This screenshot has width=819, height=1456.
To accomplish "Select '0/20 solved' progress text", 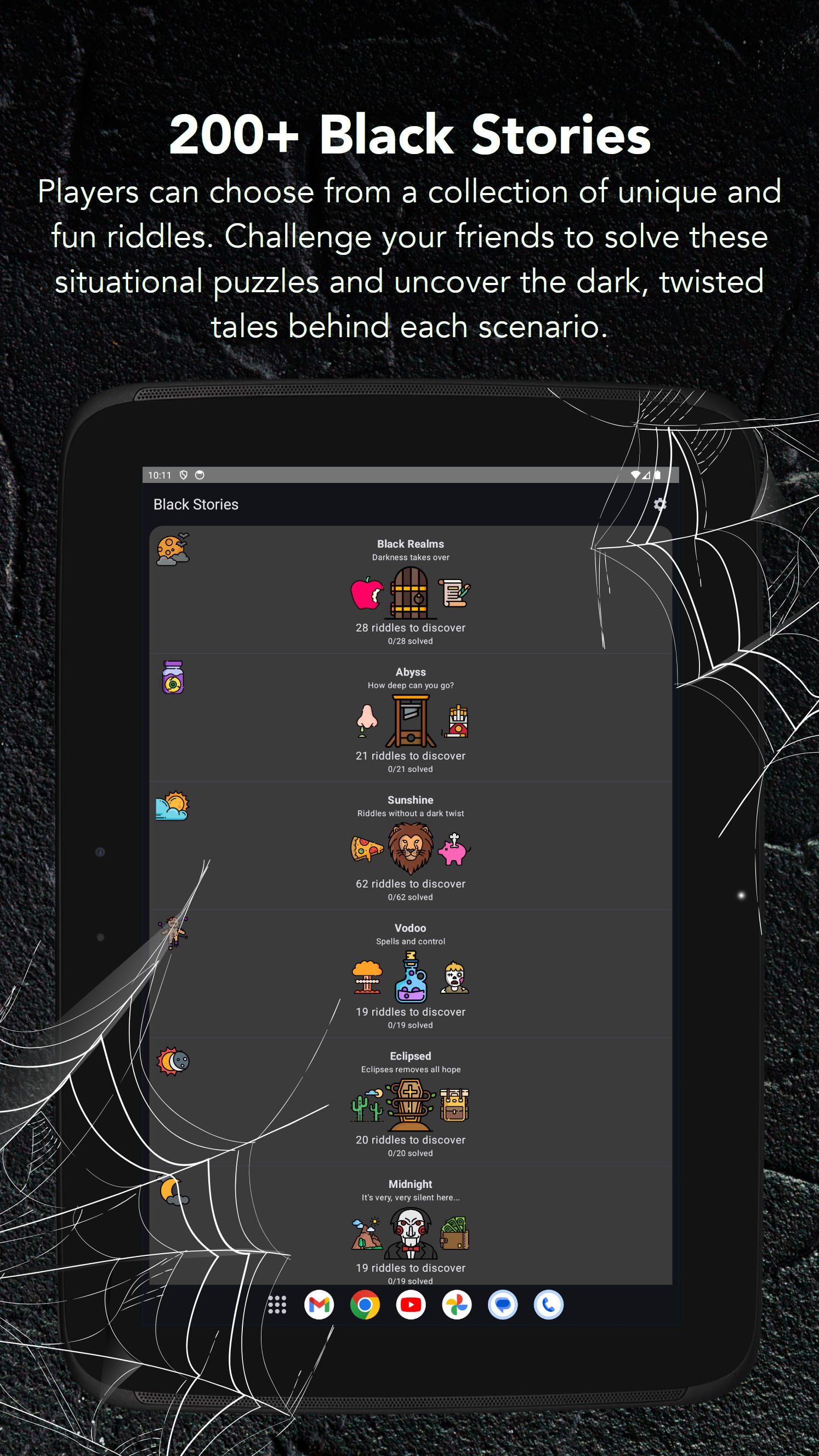I will pos(411,1153).
